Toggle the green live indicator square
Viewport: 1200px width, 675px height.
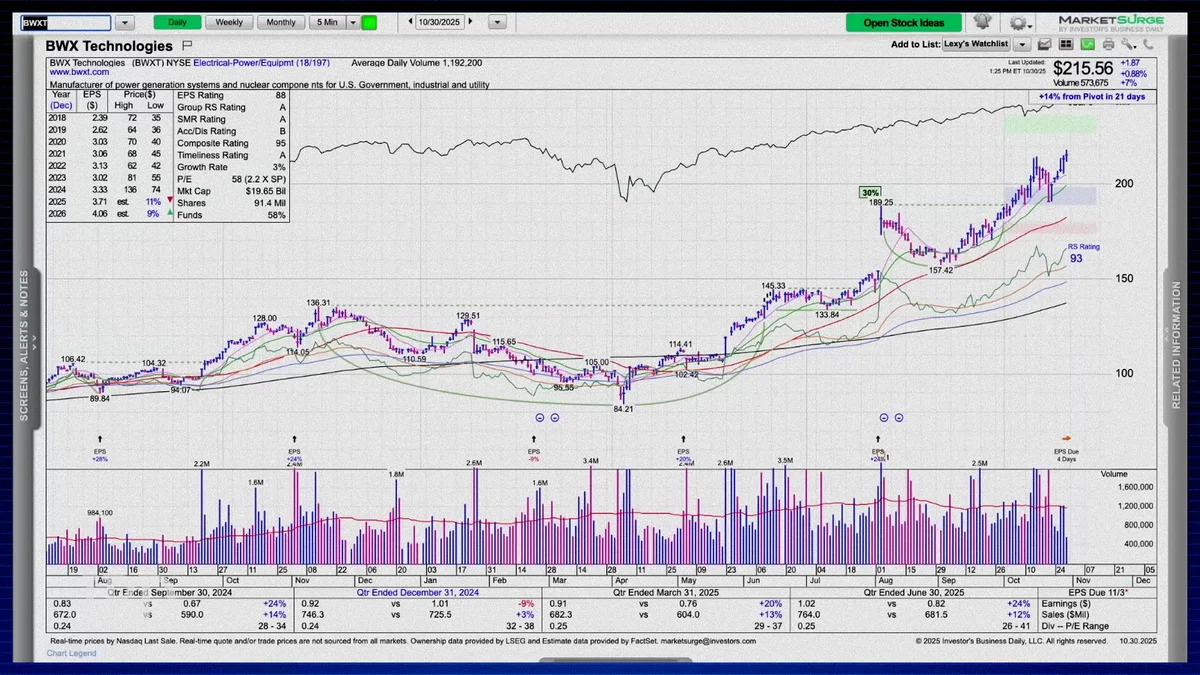click(x=369, y=22)
